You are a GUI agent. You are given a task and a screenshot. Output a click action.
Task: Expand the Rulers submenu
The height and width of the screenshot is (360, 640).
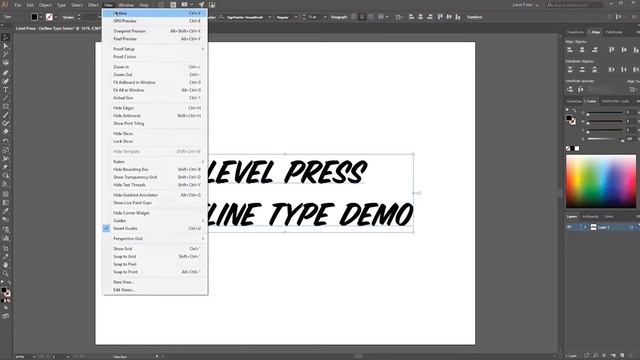155,162
